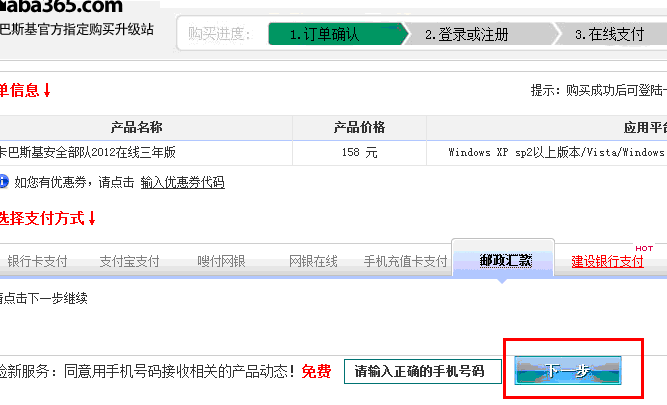Open the 建设银行支付 link tab
This screenshot has height=405, width=667.
pyautogui.click(x=607, y=261)
